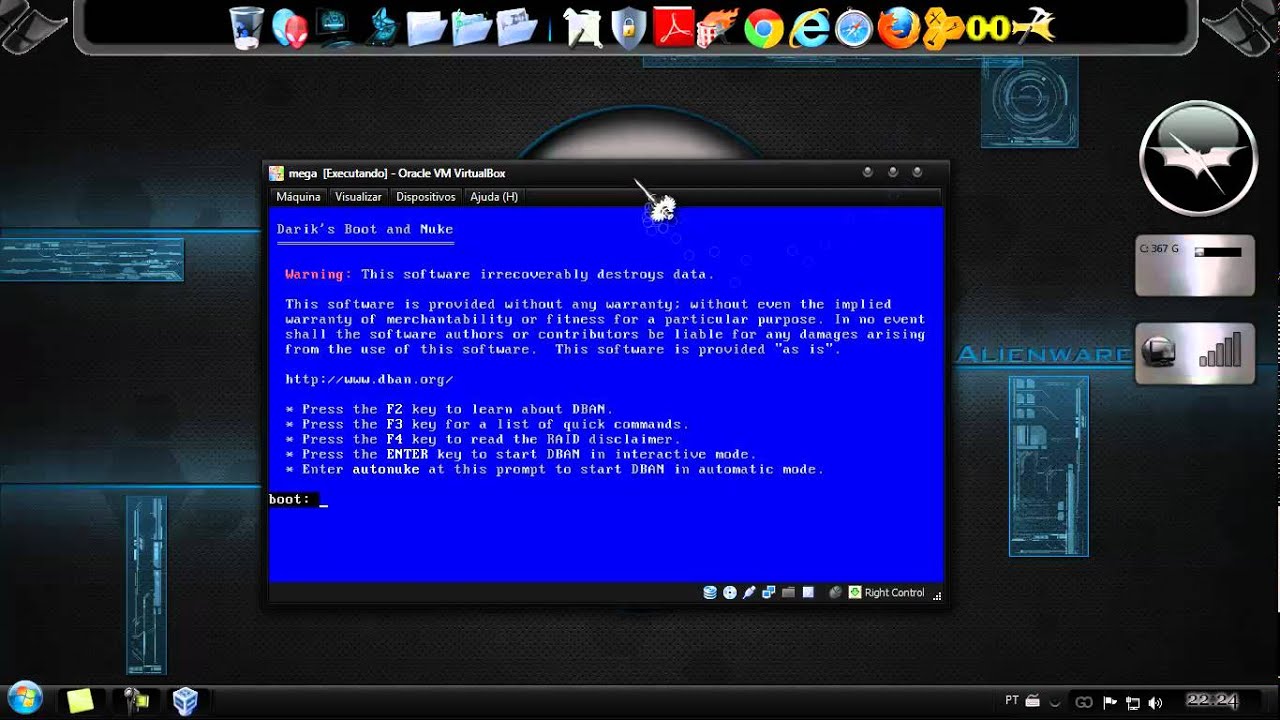Click the hard disk activity status icon
This screenshot has width=1280, height=720.
coord(710,592)
